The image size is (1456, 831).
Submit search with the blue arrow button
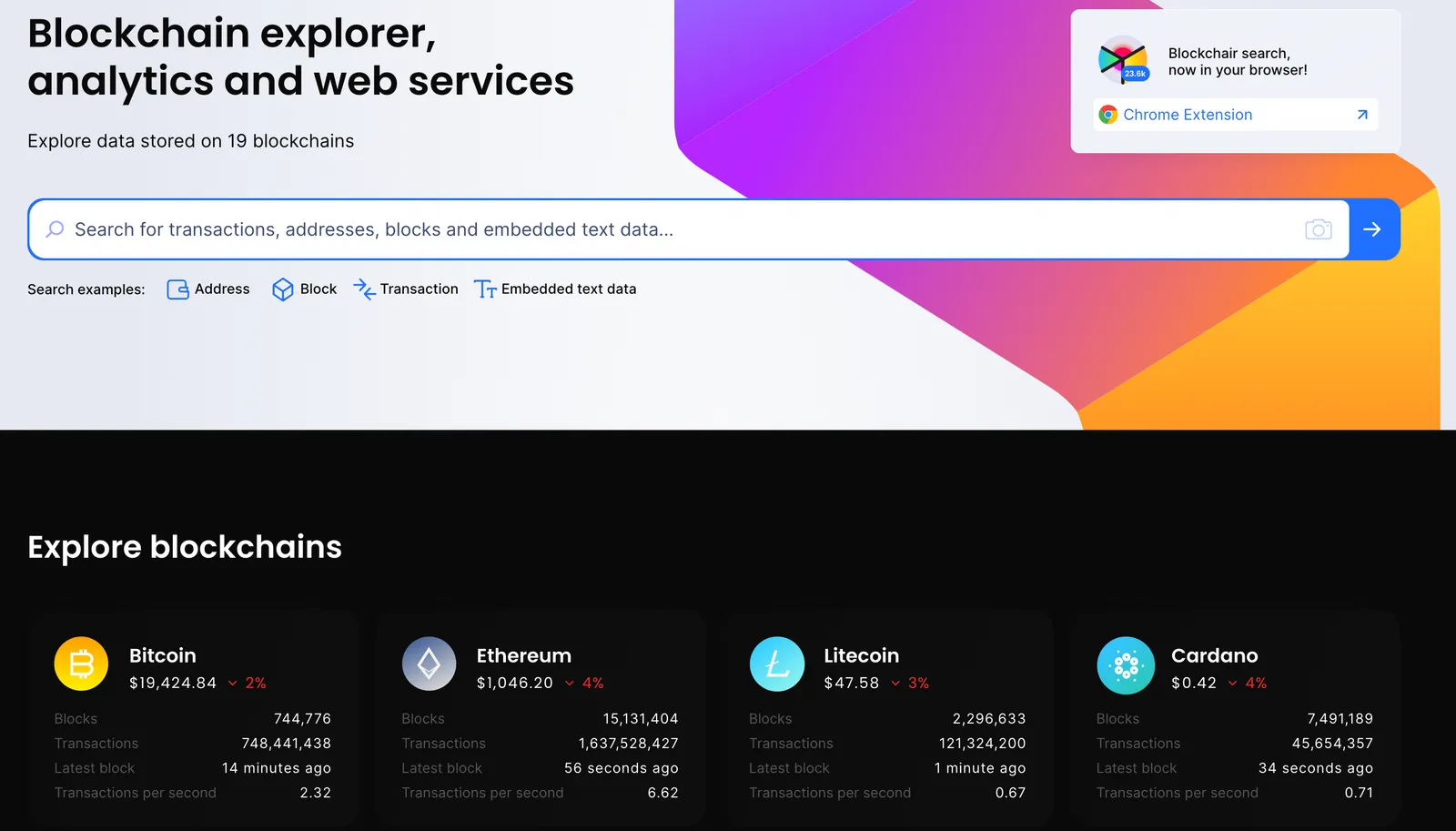(1373, 229)
